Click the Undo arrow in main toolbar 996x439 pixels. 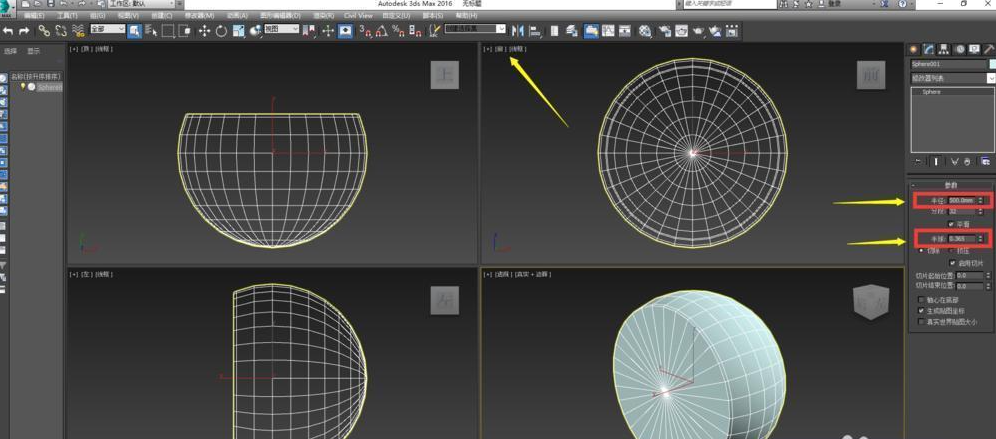coord(8,31)
